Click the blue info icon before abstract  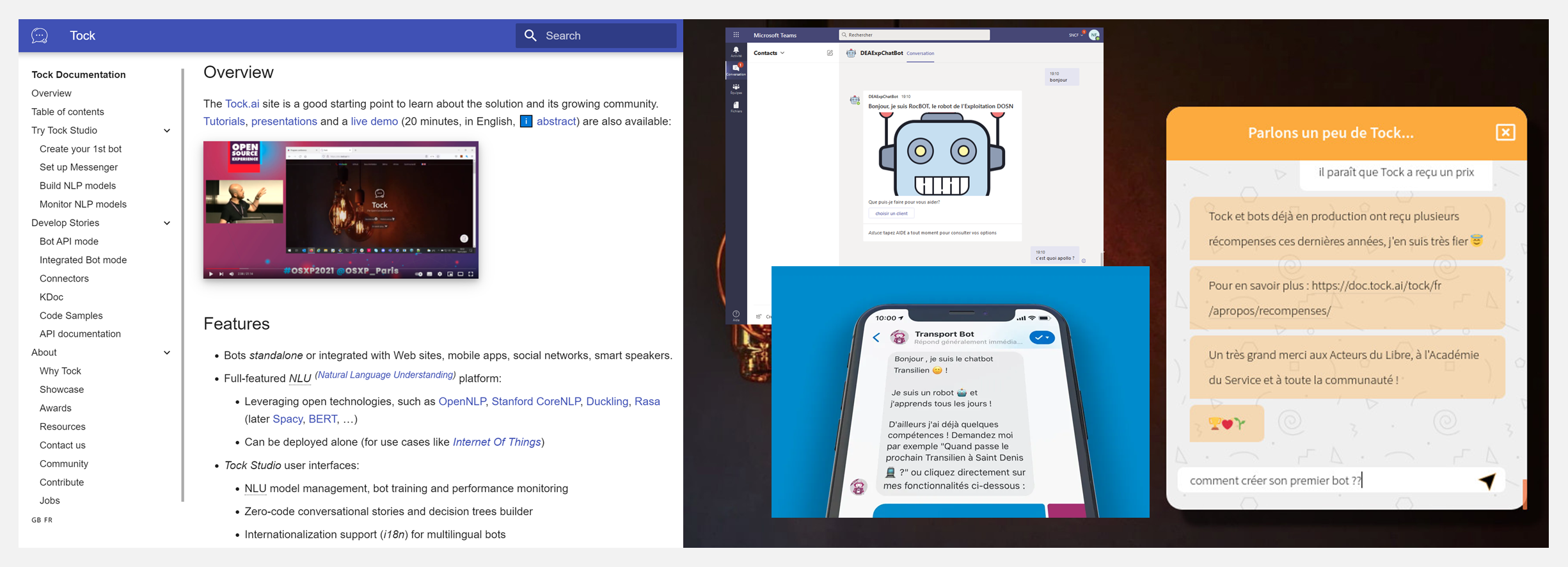coord(526,121)
